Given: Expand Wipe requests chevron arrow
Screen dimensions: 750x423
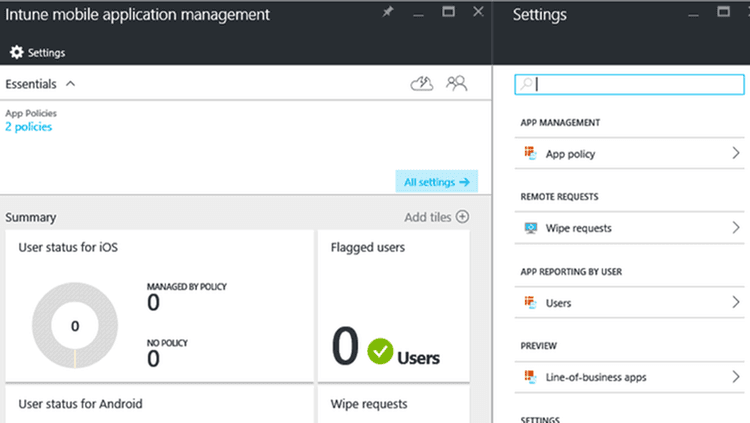Looking at the screenshot, I should click(x=735, y=228).
